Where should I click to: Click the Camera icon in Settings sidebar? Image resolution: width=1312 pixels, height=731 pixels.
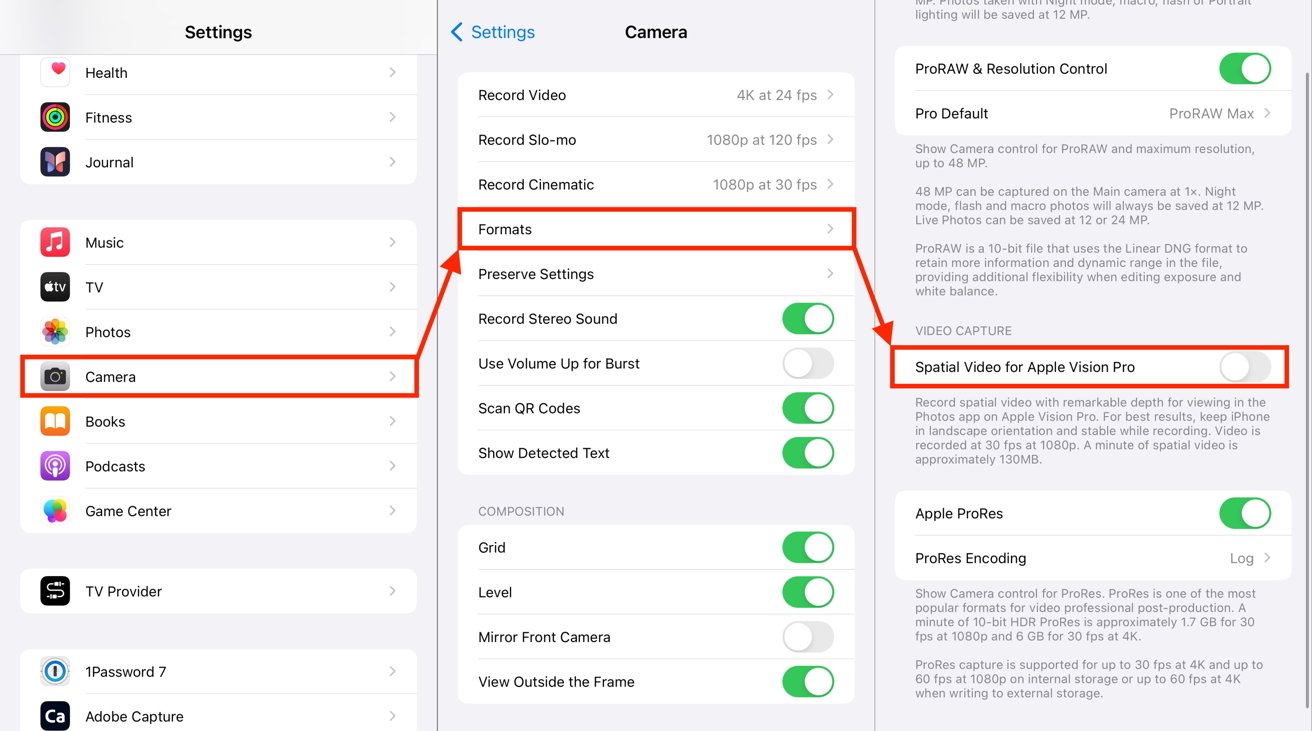[55, 376]
